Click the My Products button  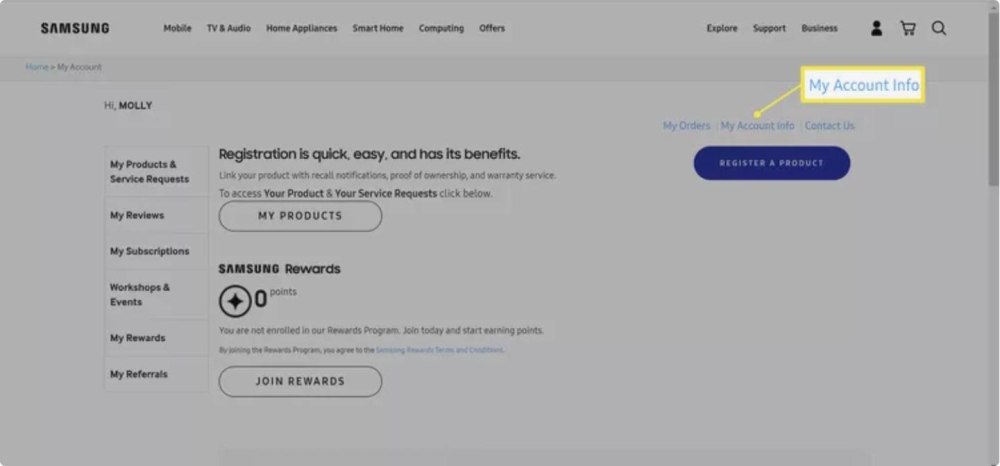point(300,216)
